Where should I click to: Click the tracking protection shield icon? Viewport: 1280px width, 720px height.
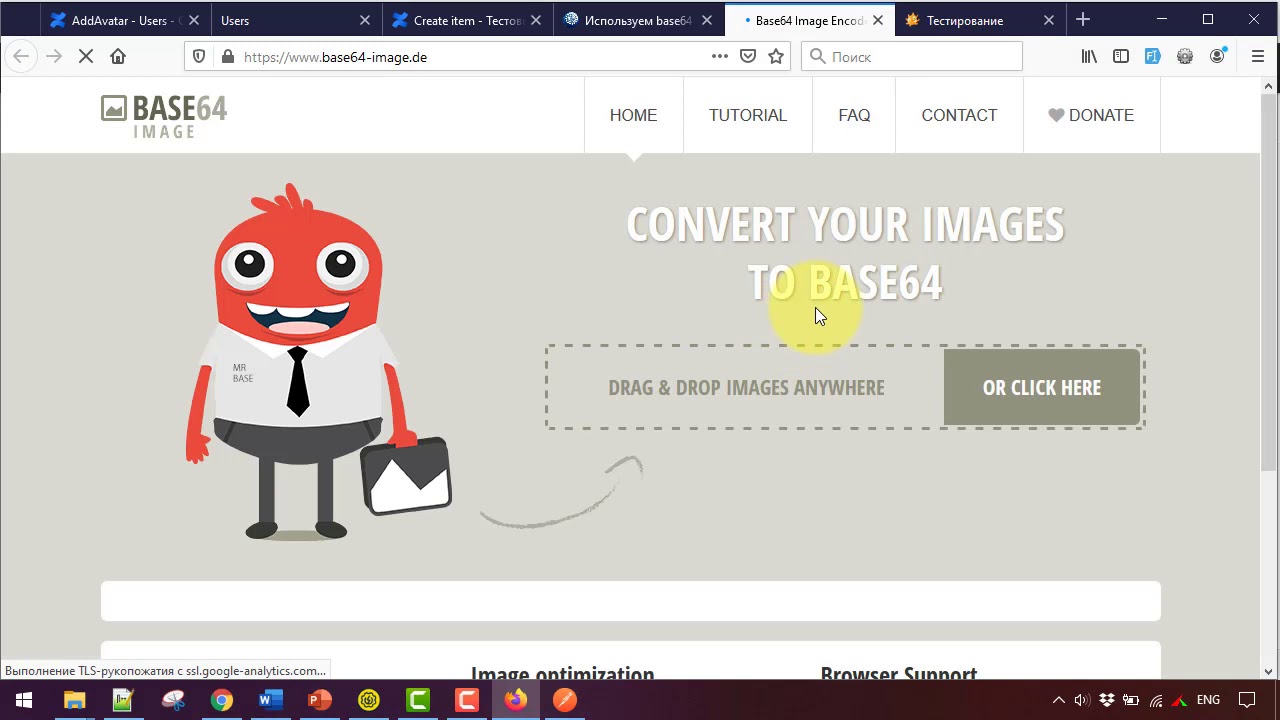(199, 57)
